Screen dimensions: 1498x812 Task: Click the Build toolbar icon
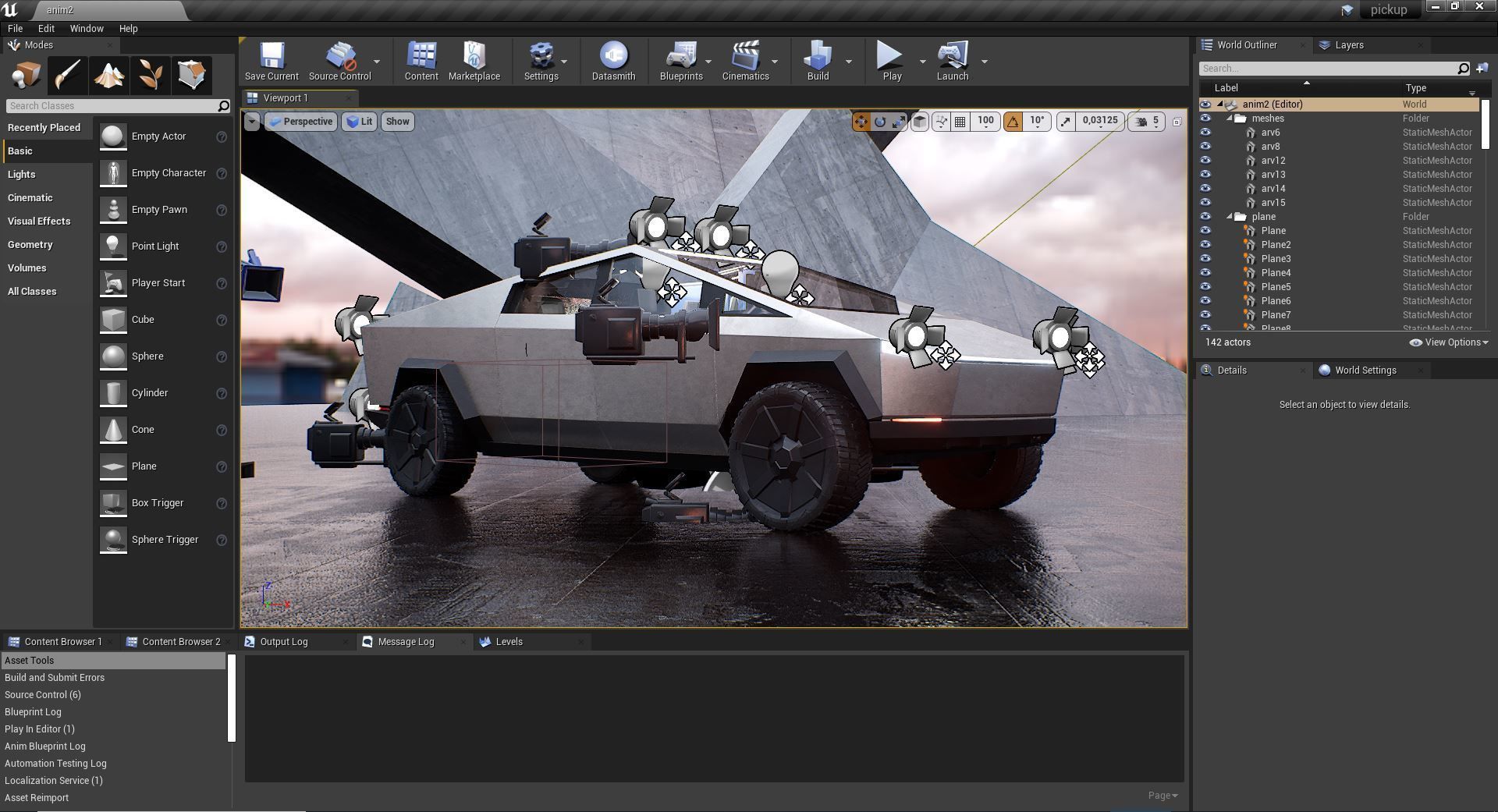point(818,61)
